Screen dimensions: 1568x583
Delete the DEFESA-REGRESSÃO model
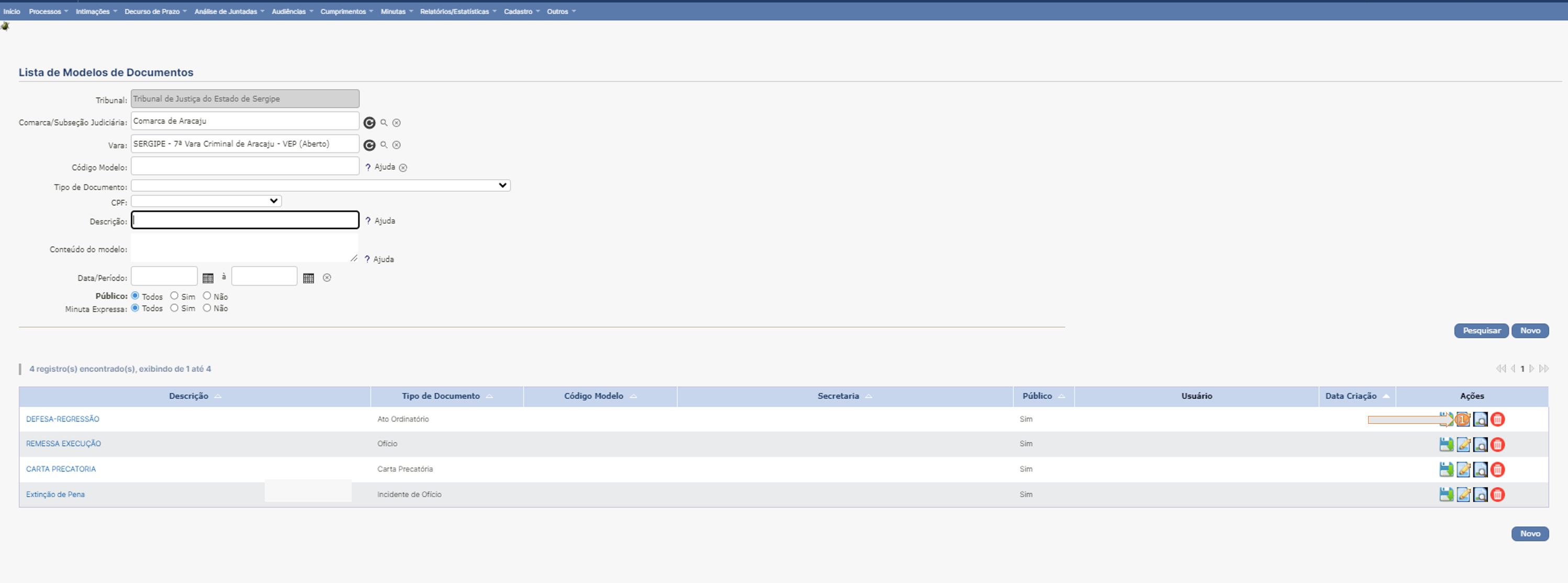[1497, 419]
